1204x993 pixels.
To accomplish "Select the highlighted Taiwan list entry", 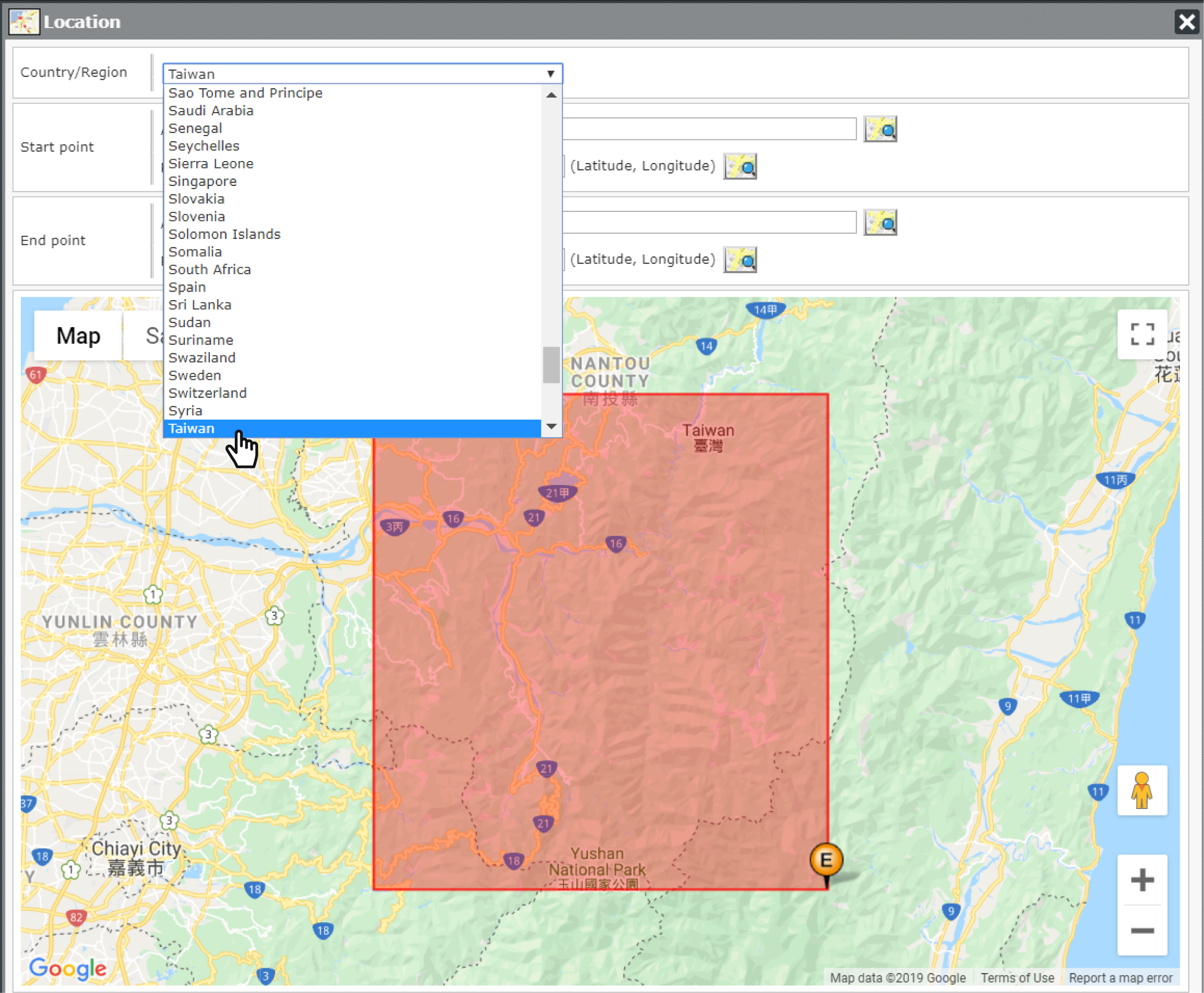I will [191, 428].
